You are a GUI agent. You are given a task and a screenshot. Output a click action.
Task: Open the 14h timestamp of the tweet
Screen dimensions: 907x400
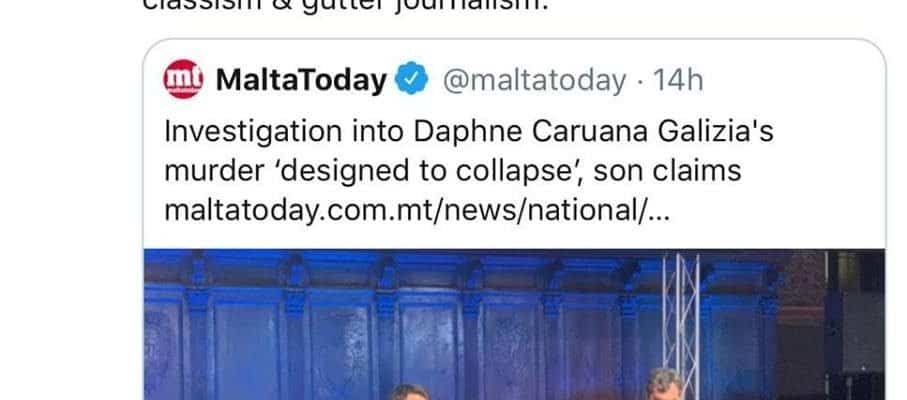tap(677, 80)
